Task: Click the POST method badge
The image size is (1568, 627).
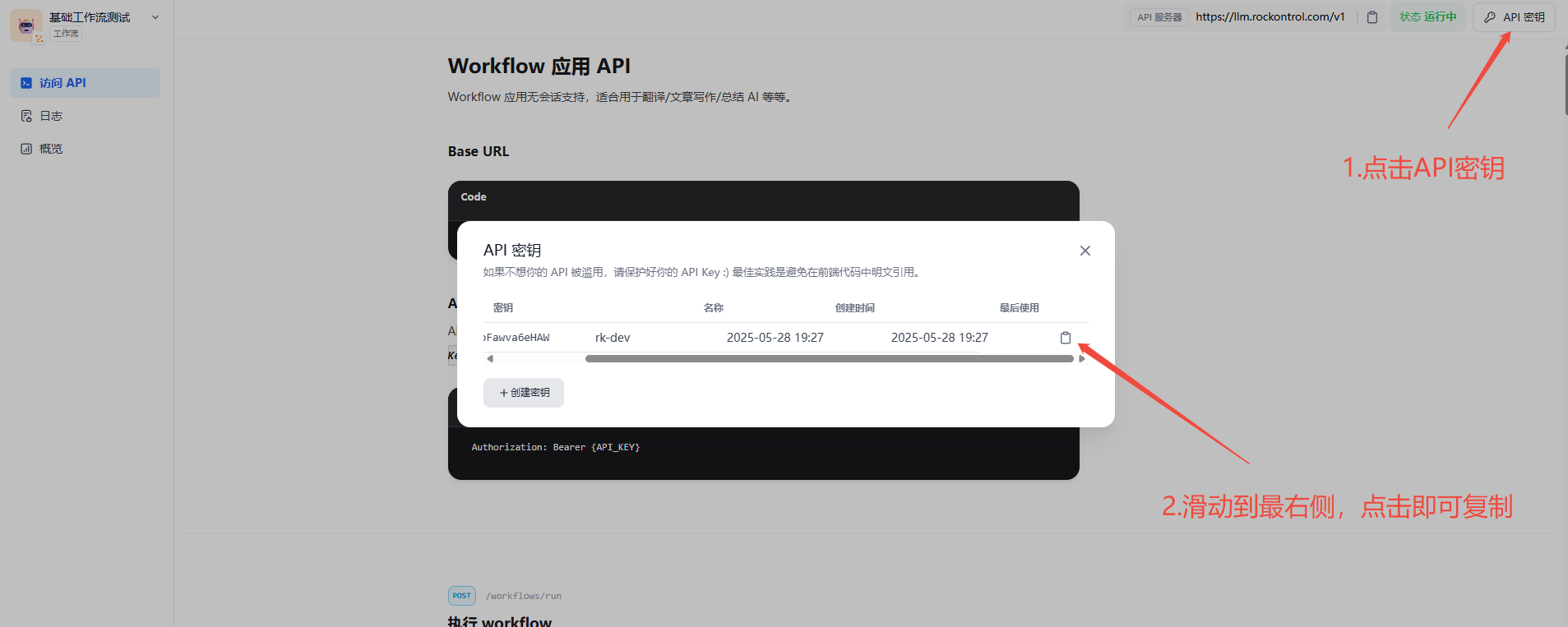Action: click(461, 596)
